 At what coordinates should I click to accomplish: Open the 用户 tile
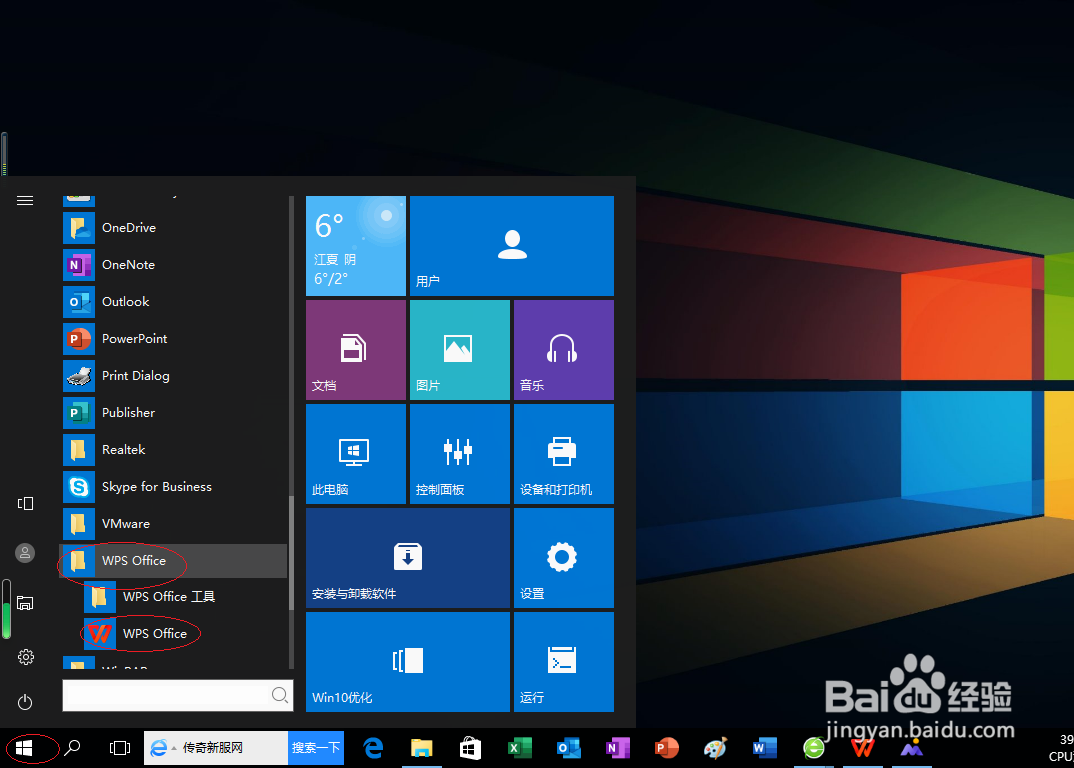512,246
